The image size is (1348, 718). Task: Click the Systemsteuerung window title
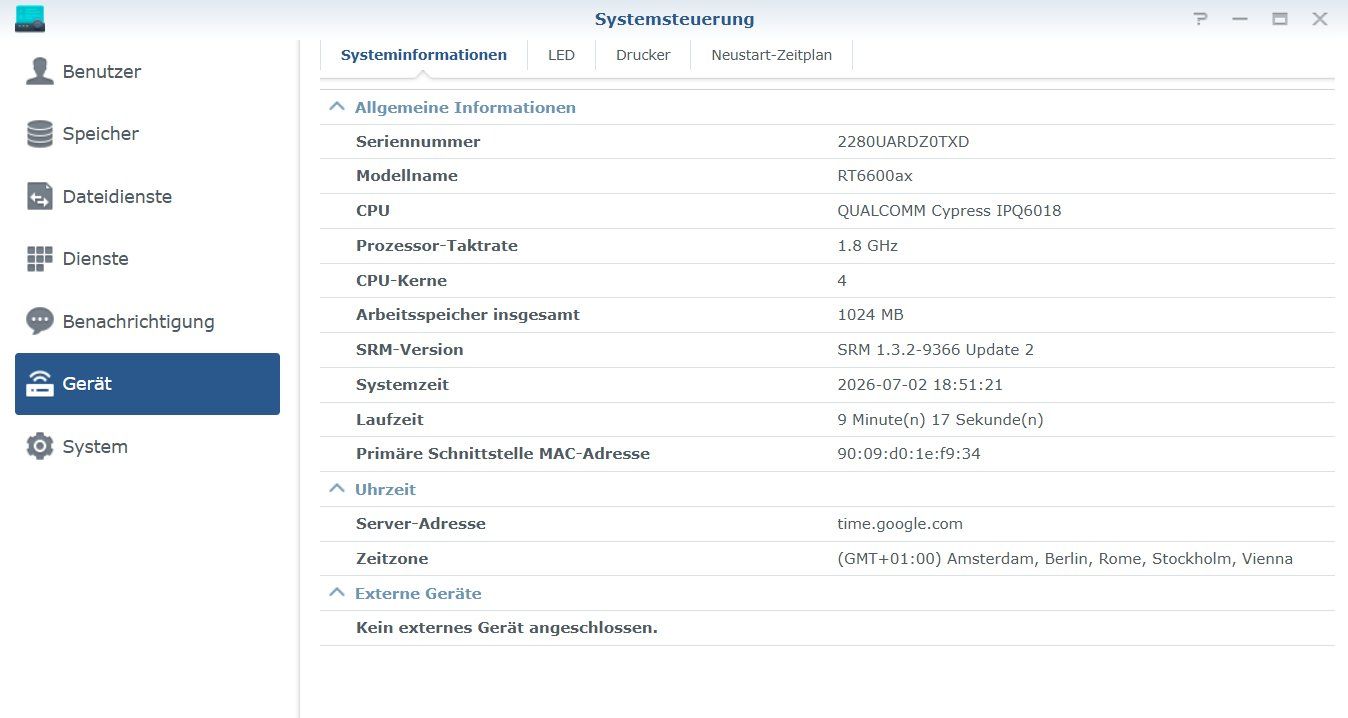tap(675, 19)
